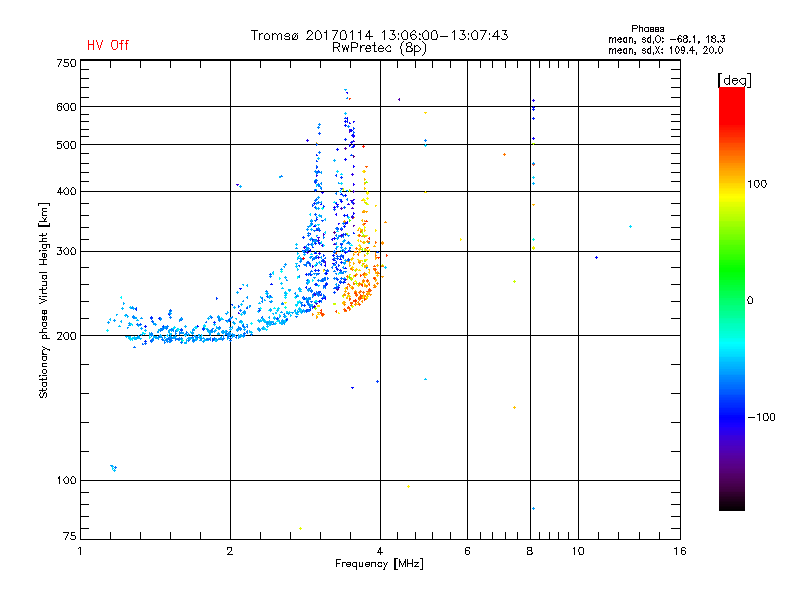Click the '750' y-axis tick label

click(67, 63)
